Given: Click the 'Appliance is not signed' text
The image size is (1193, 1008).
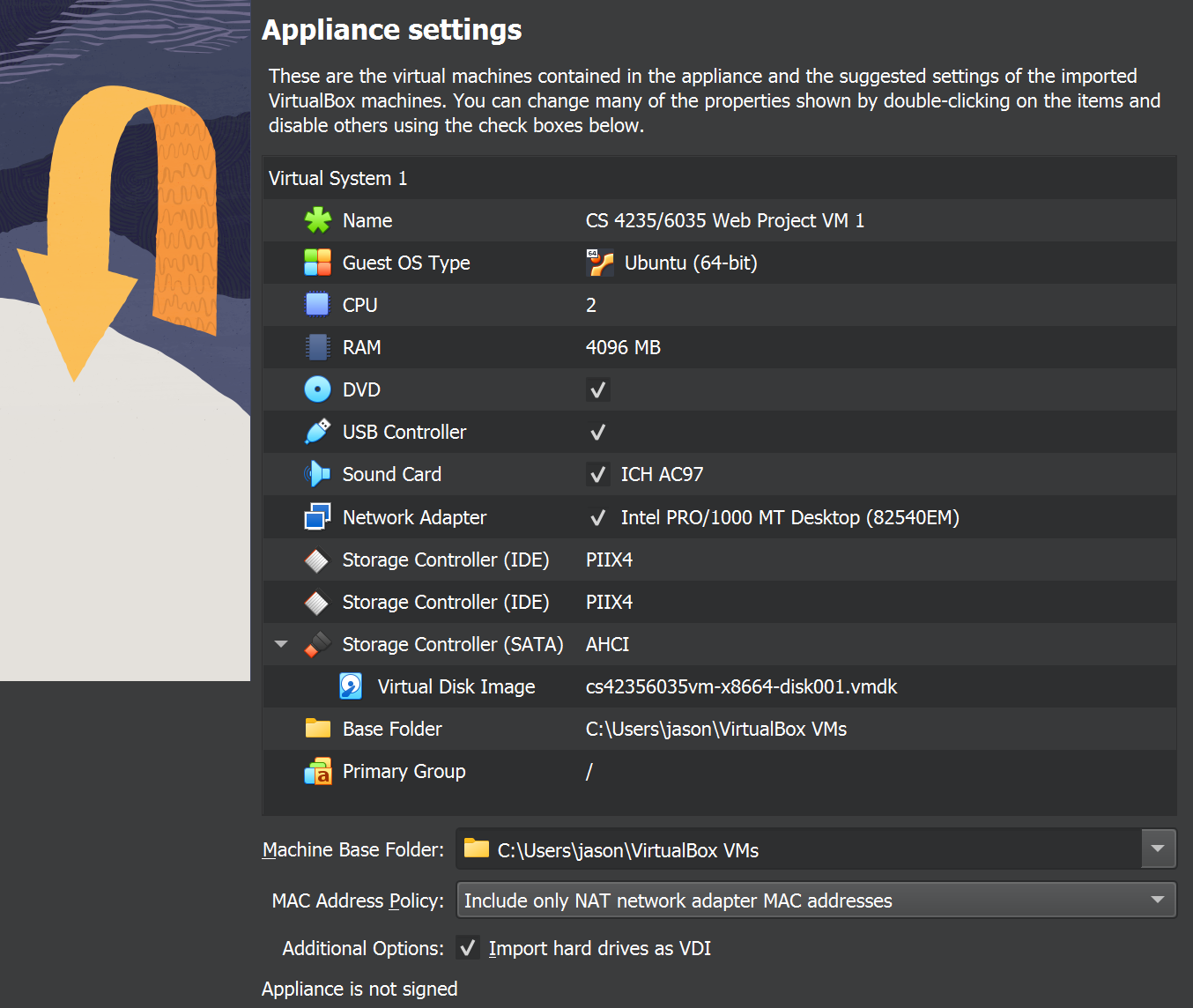Looking at the screenshot, I should pyautogui.click(x=359, y=989).
